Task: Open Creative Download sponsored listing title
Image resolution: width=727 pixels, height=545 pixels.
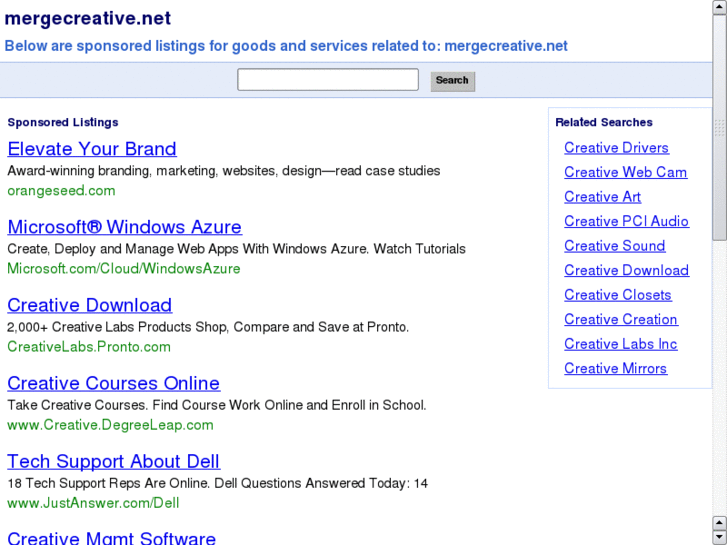Action: [x=89, y=305]
